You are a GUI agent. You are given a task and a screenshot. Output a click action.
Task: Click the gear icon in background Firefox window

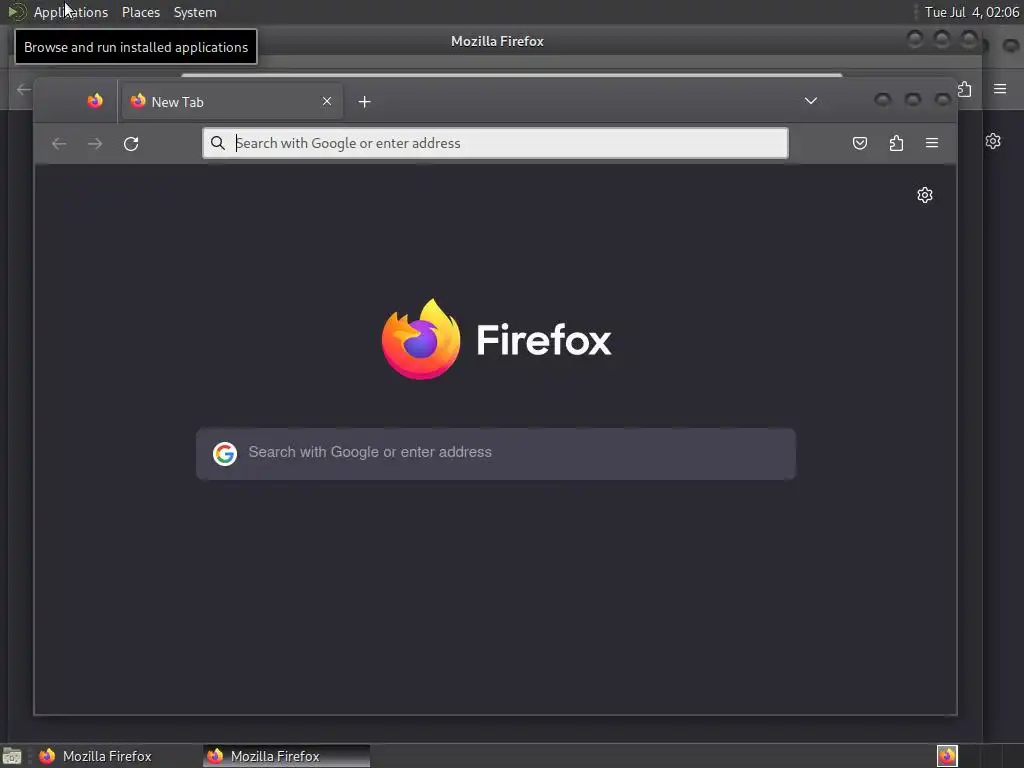click(x=993, y=141)
